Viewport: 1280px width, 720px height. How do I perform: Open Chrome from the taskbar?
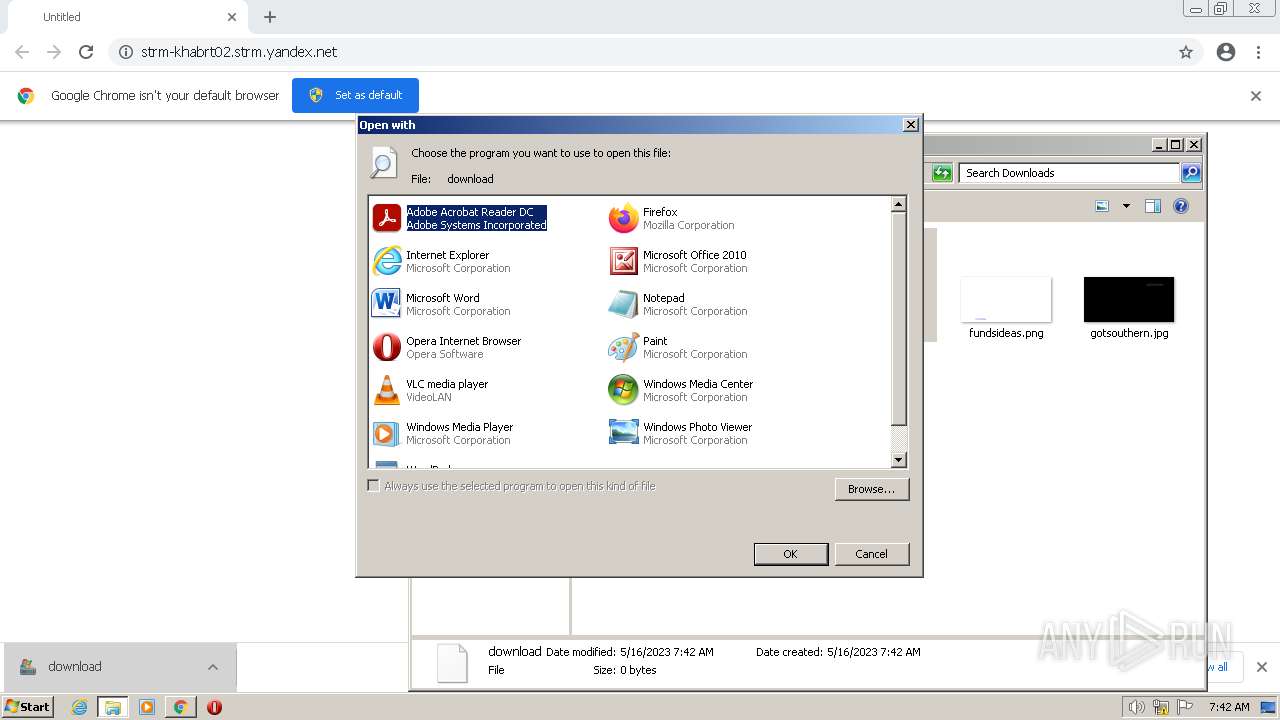click(x=180, y=707)
